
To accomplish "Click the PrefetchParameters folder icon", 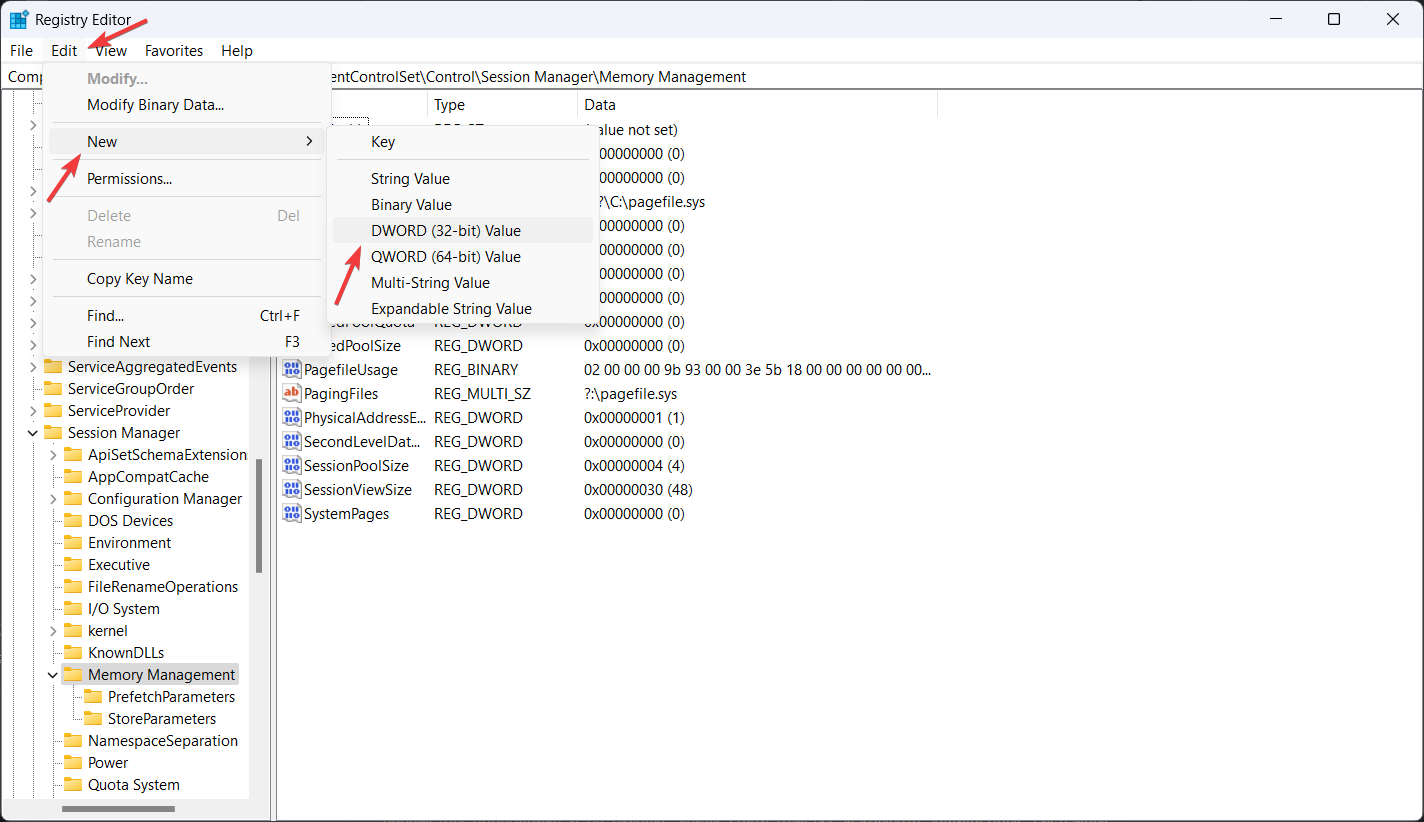I will (x=92, y=697).
